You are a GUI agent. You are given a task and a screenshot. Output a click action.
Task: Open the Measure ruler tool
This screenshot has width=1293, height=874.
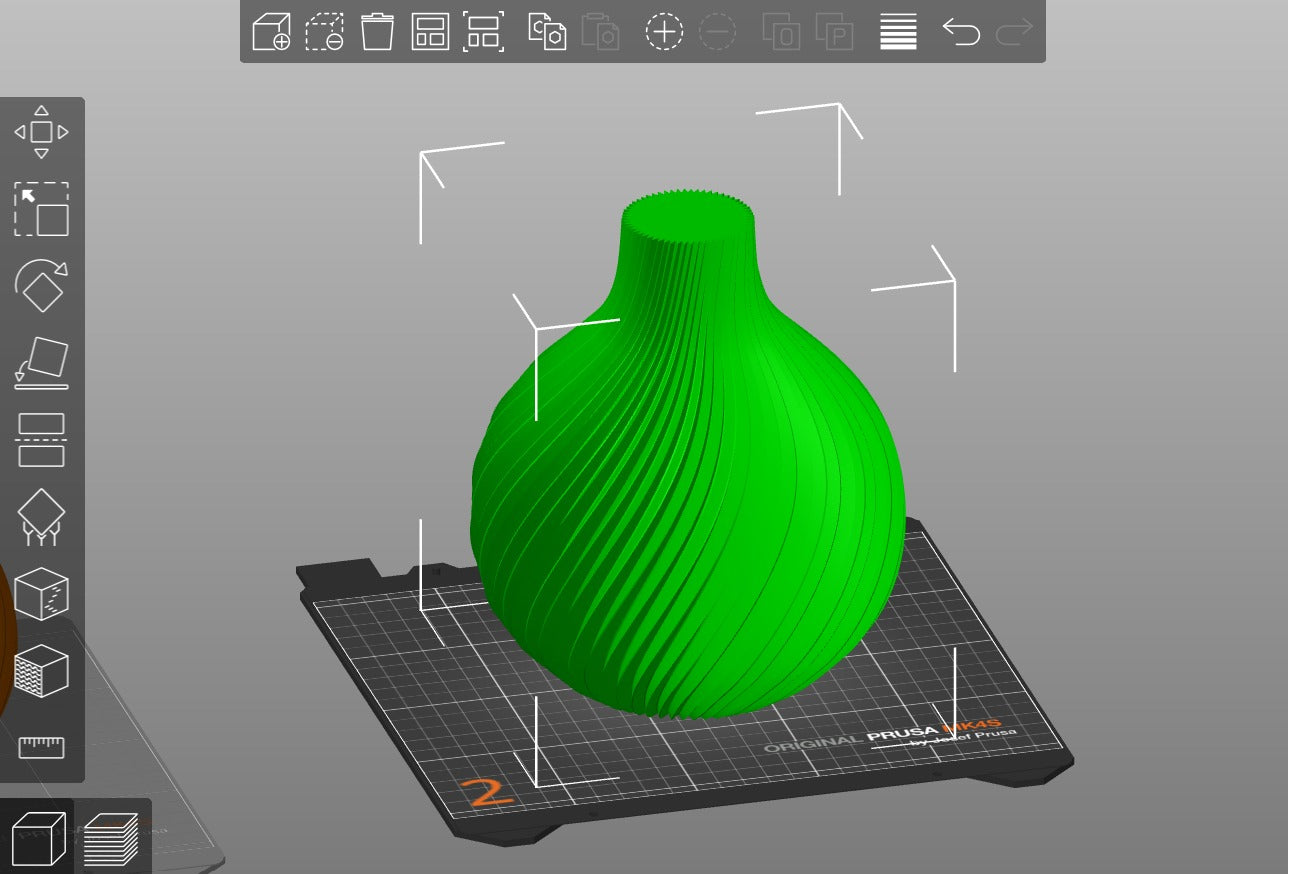(x=41, y=746)
